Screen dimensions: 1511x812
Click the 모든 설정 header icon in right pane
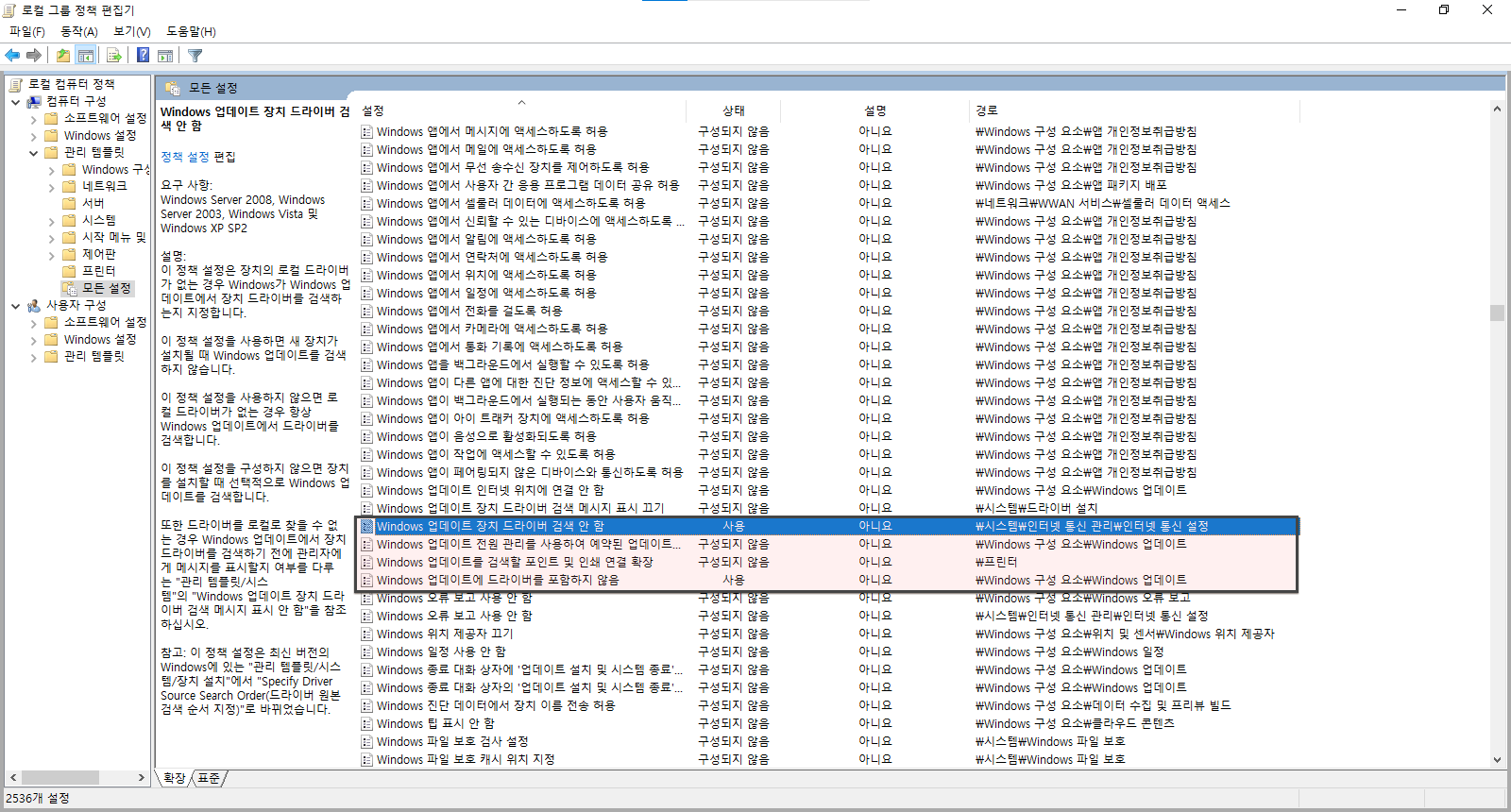173,88
